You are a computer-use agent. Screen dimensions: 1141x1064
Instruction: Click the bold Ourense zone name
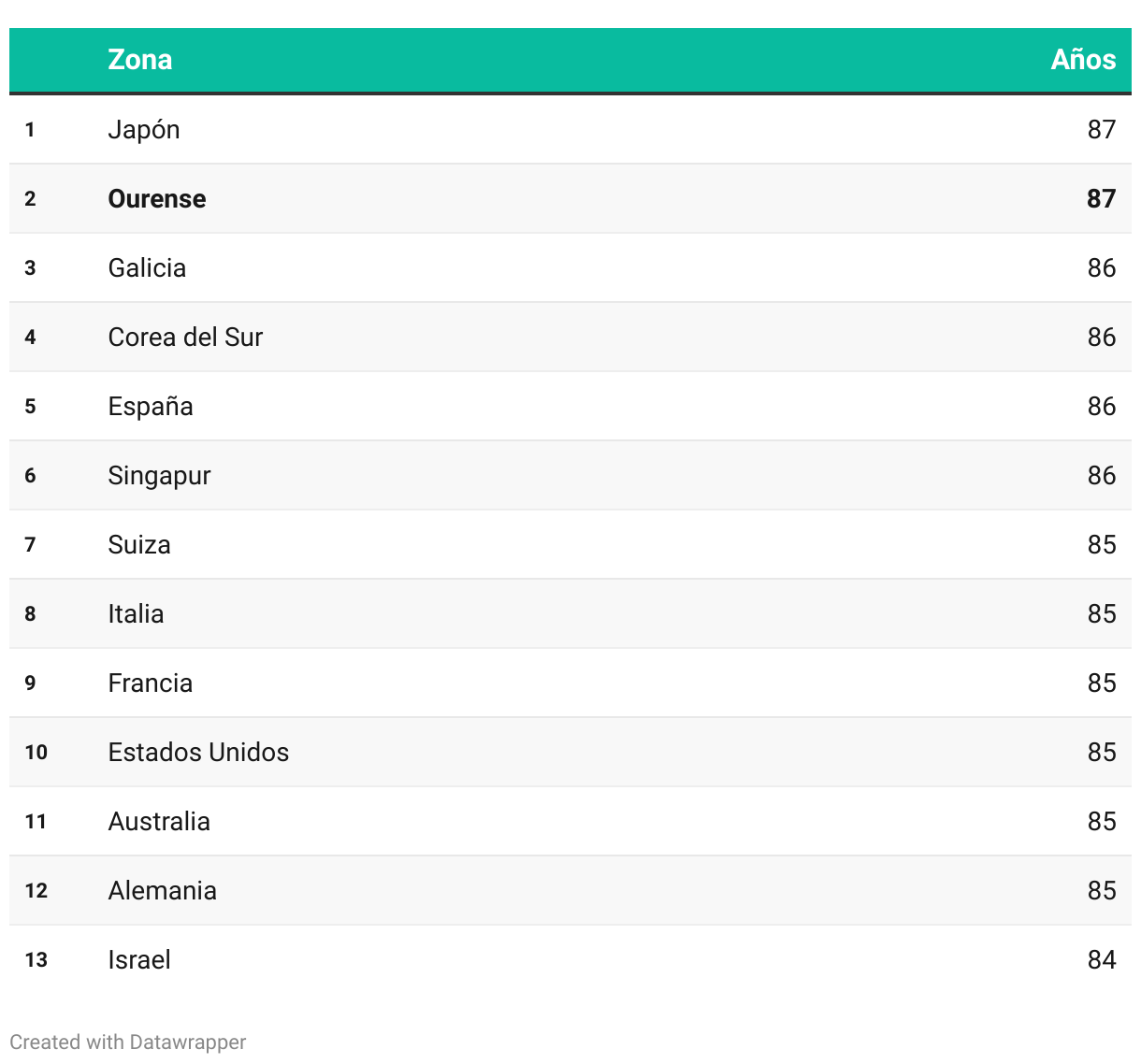pos(157,198)
